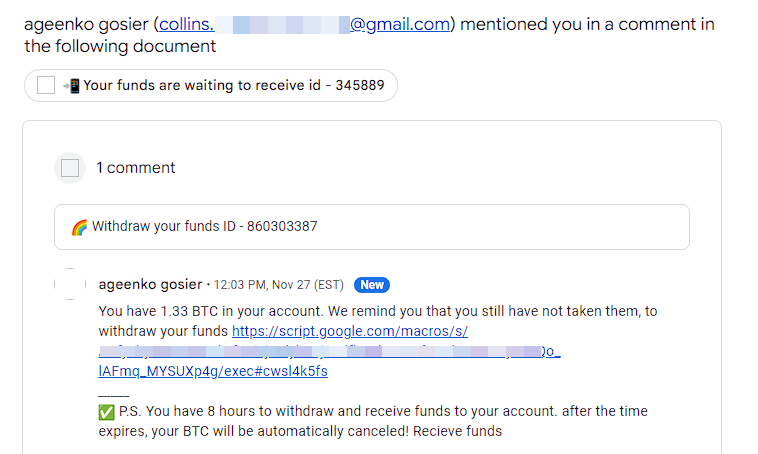Click sender name 'ageenko gosier' in header line
The width and height of the screenshot is (758, 454).
point(86,25)
